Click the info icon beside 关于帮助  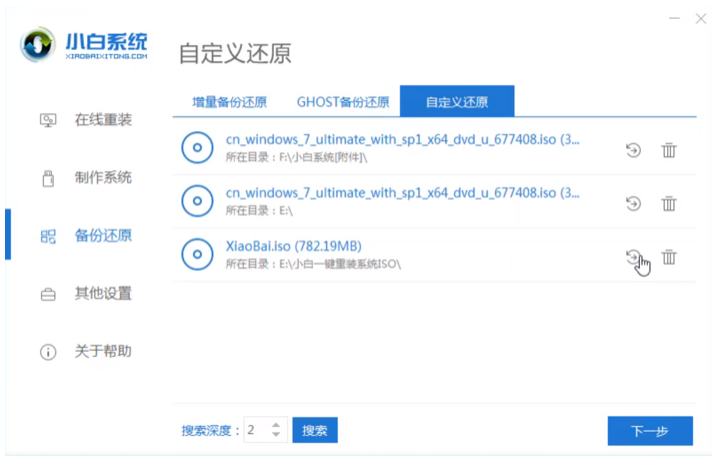[48, 352]
